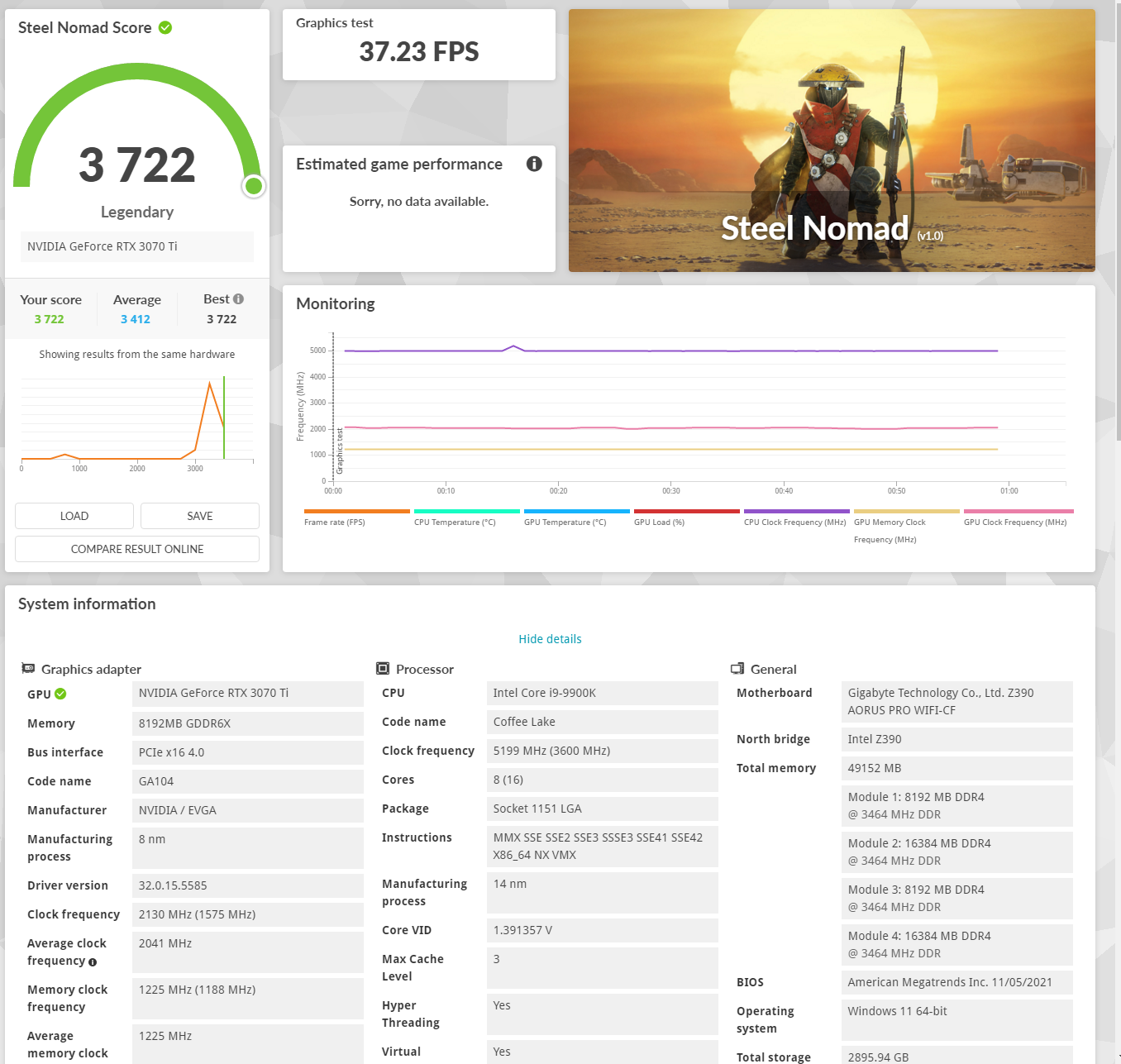Toggle GPU Temperature blue legend swatch
The height and width of the screenshot is (1064, 1121).
[x=577, y=512]
